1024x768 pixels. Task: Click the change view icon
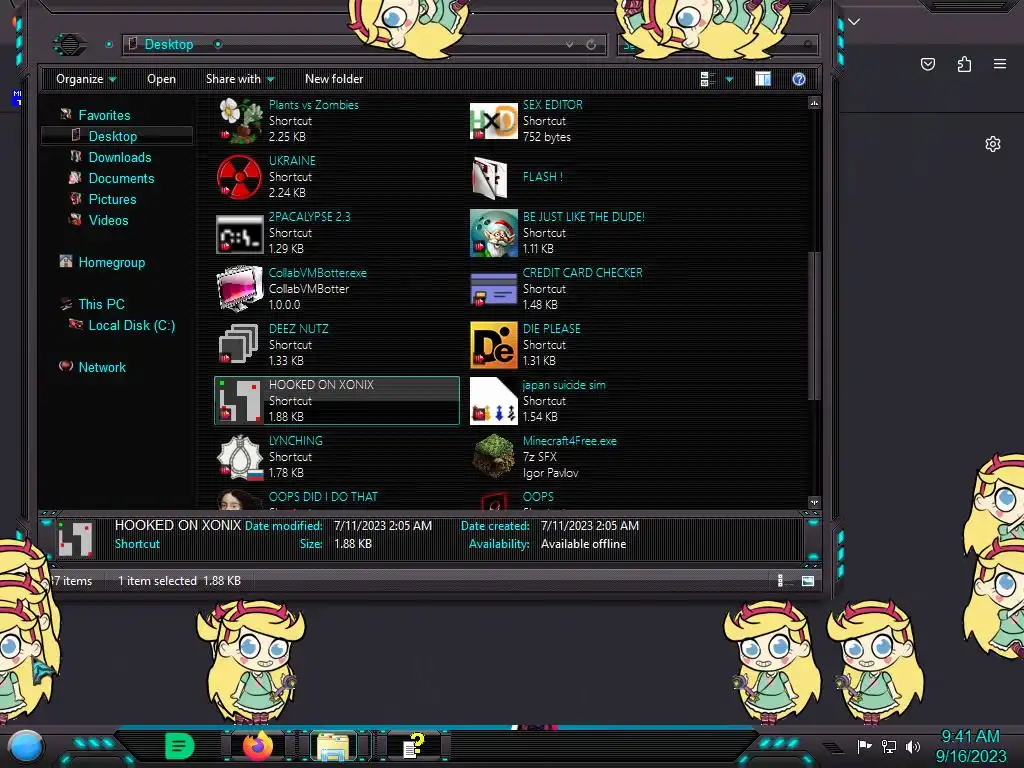click(x=708, y=79)
